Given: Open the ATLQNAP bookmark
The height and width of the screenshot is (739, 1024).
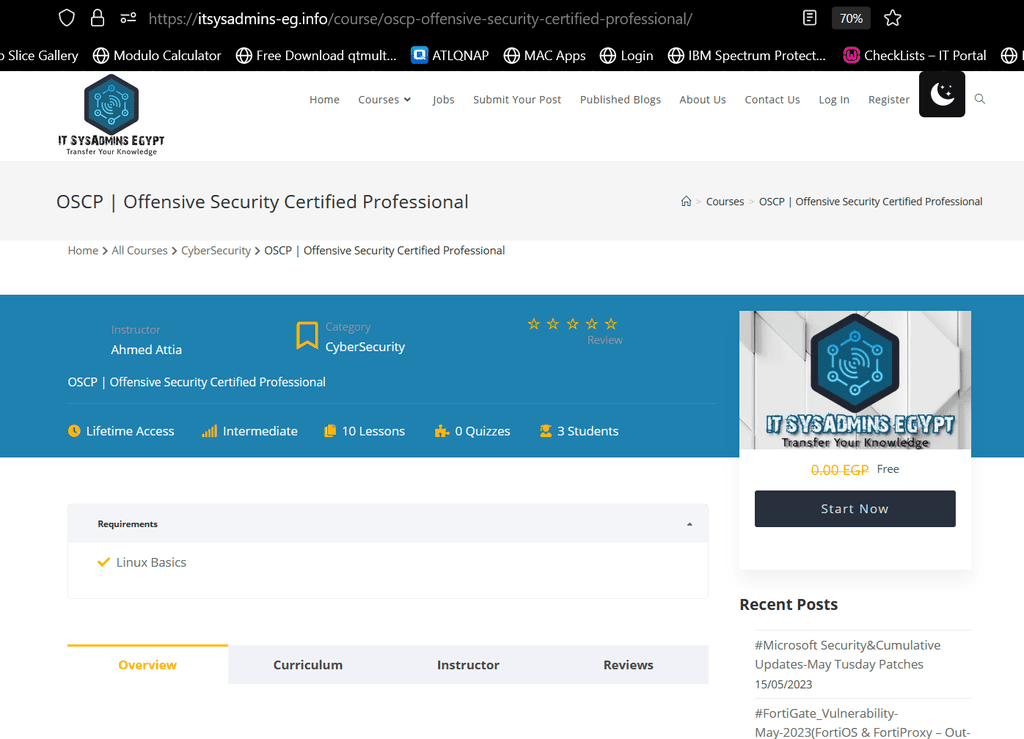Looking at the screenshot, I should point(450,55).
